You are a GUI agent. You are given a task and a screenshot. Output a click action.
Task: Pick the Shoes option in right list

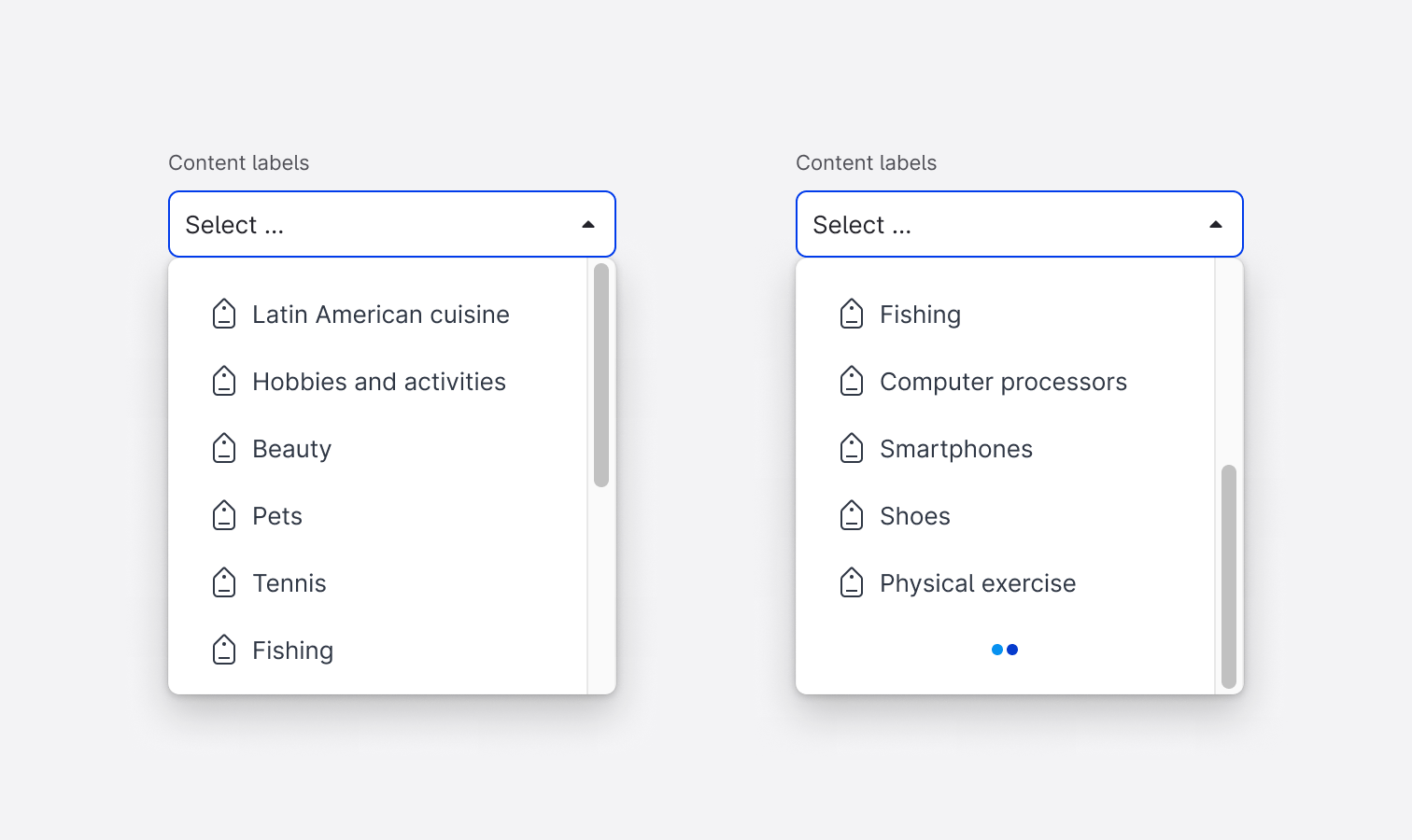point(914,516)
